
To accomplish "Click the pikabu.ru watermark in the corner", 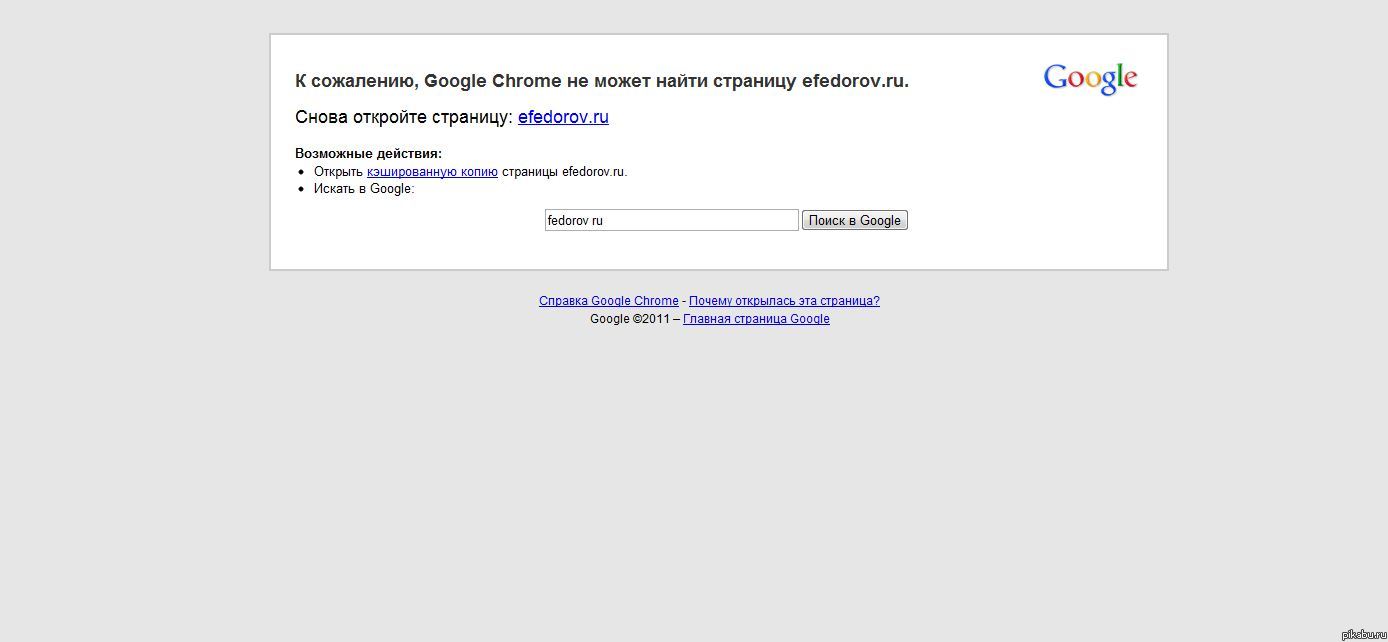I will (1360, 634).
